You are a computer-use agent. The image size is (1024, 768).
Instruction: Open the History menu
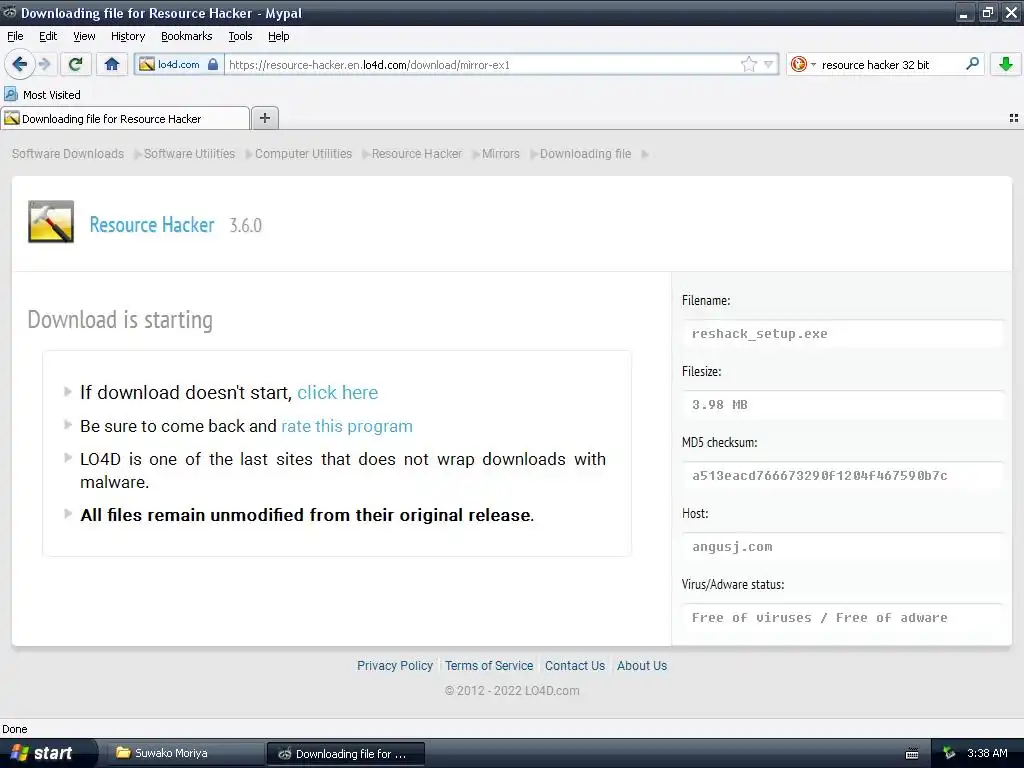tap(128, 36)
